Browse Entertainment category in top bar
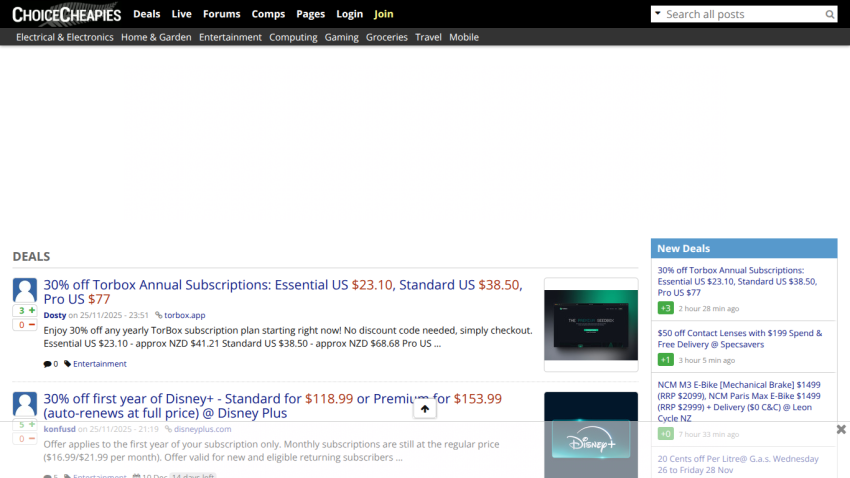 [x=230, y=37]
